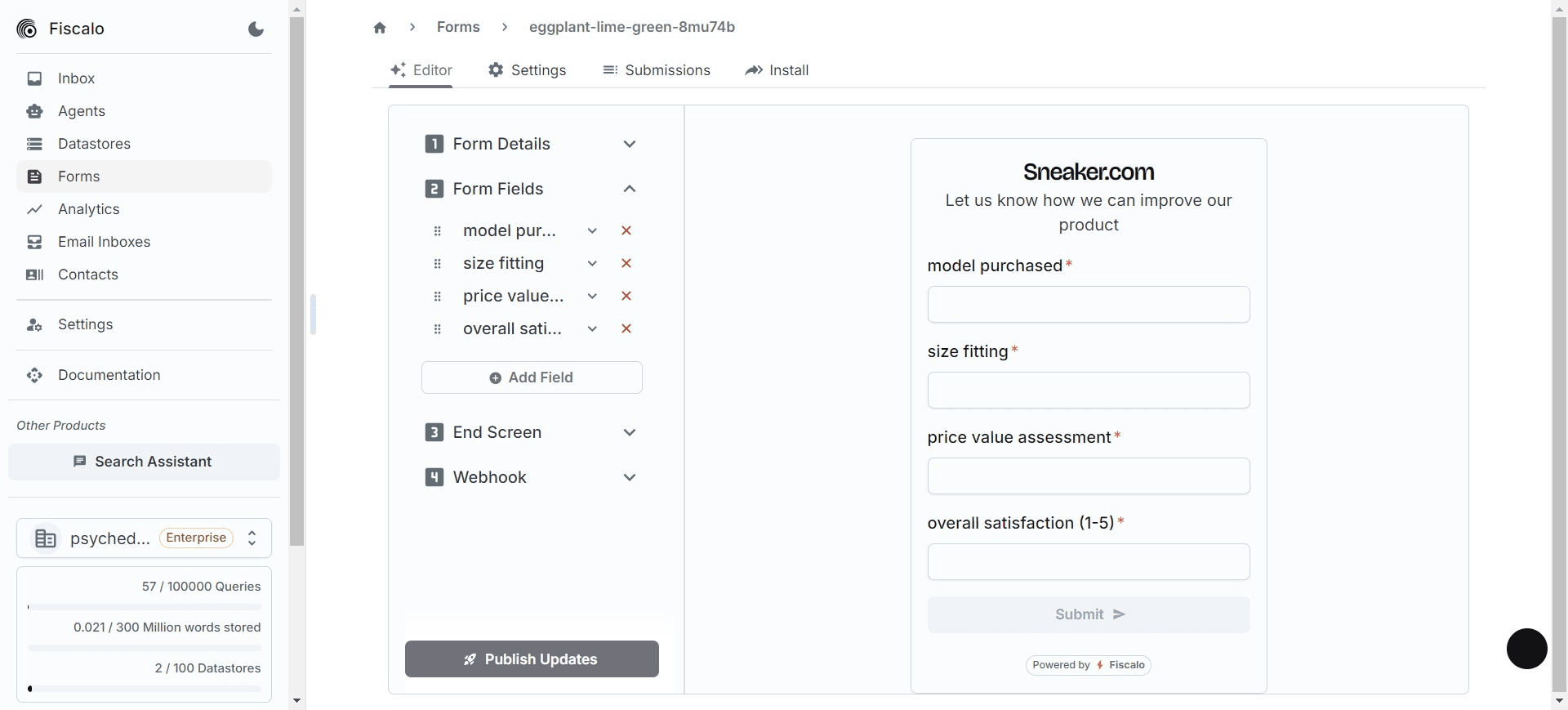
Task: Open Settings in the left sidebar
Action: (x=144, y=324)
